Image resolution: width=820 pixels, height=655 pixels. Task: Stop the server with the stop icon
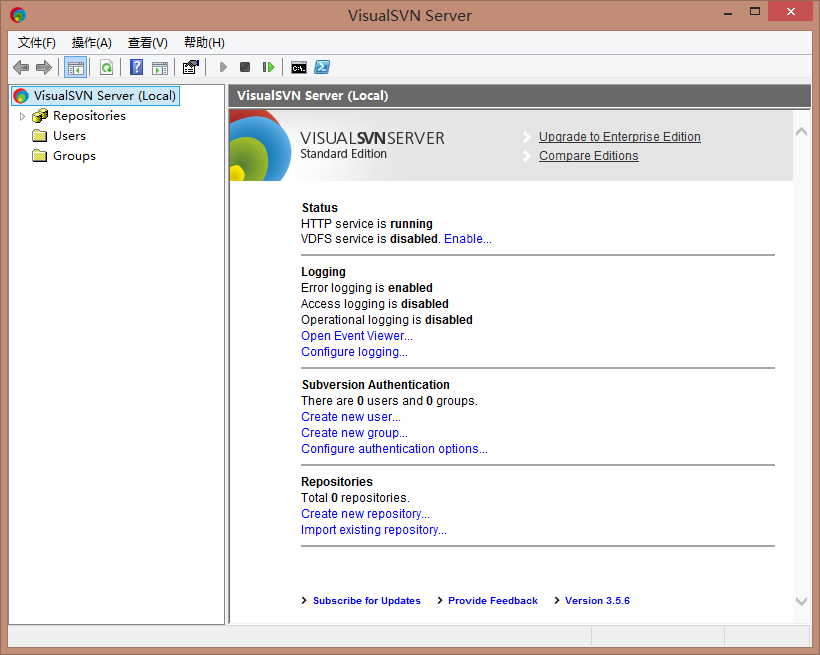245,67
